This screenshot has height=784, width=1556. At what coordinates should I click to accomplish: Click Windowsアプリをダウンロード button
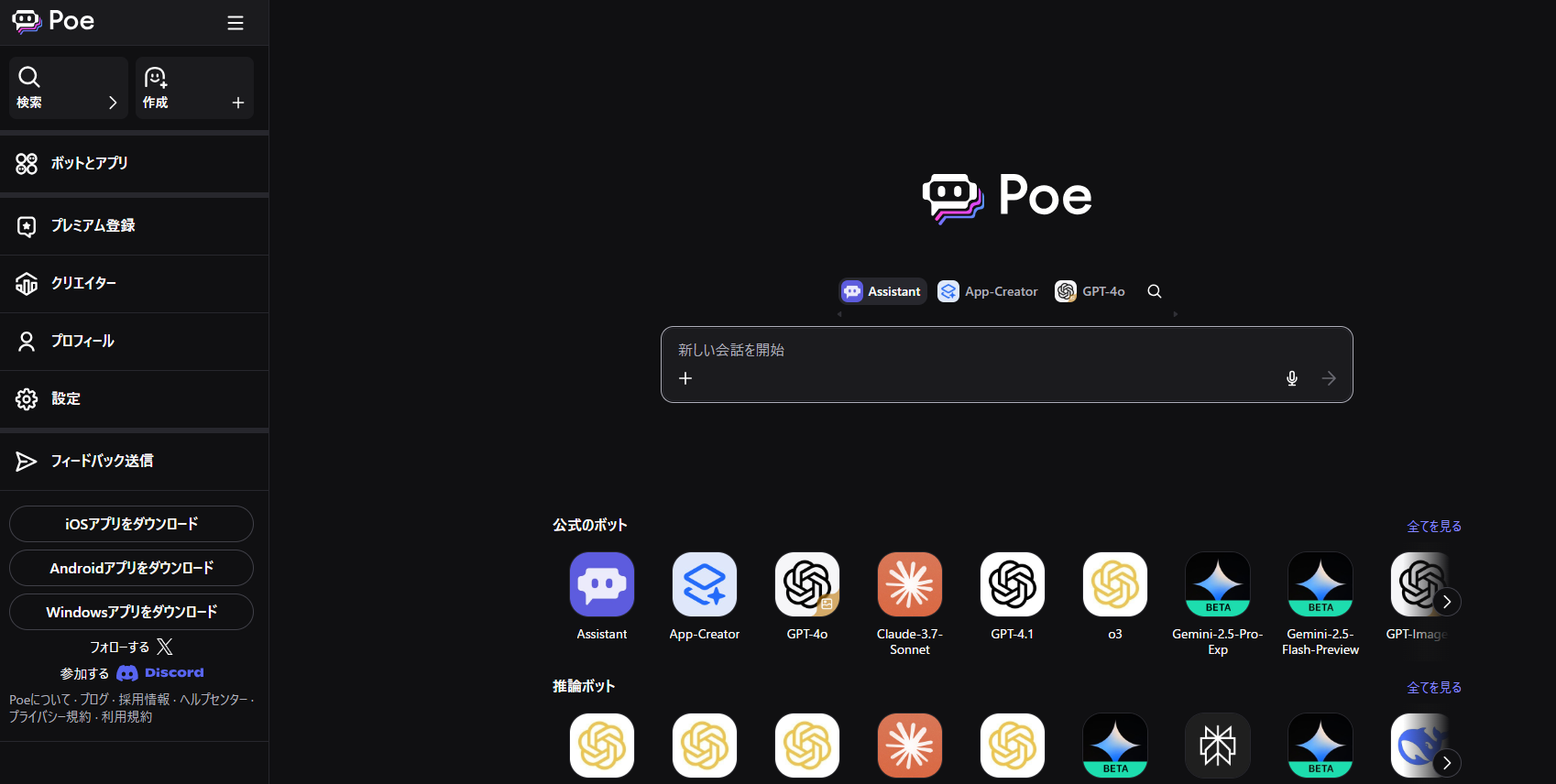131,612
